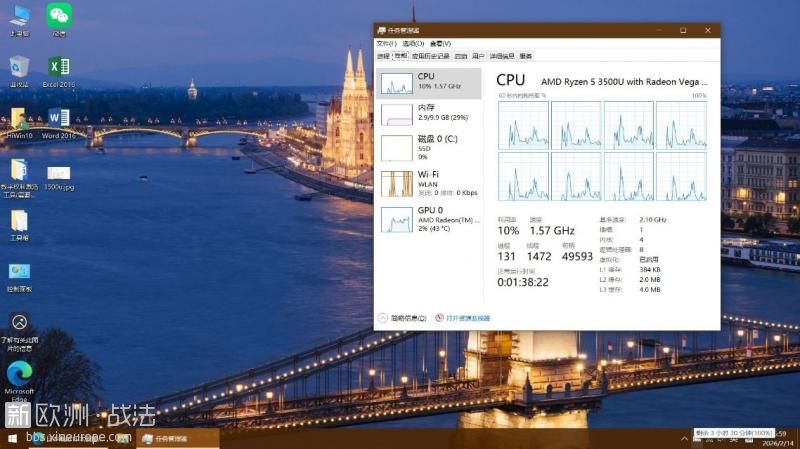Open the Control Panel desktop icon
Image resolution: width=800 pixels, height=449 pixels.
point(19,274)
